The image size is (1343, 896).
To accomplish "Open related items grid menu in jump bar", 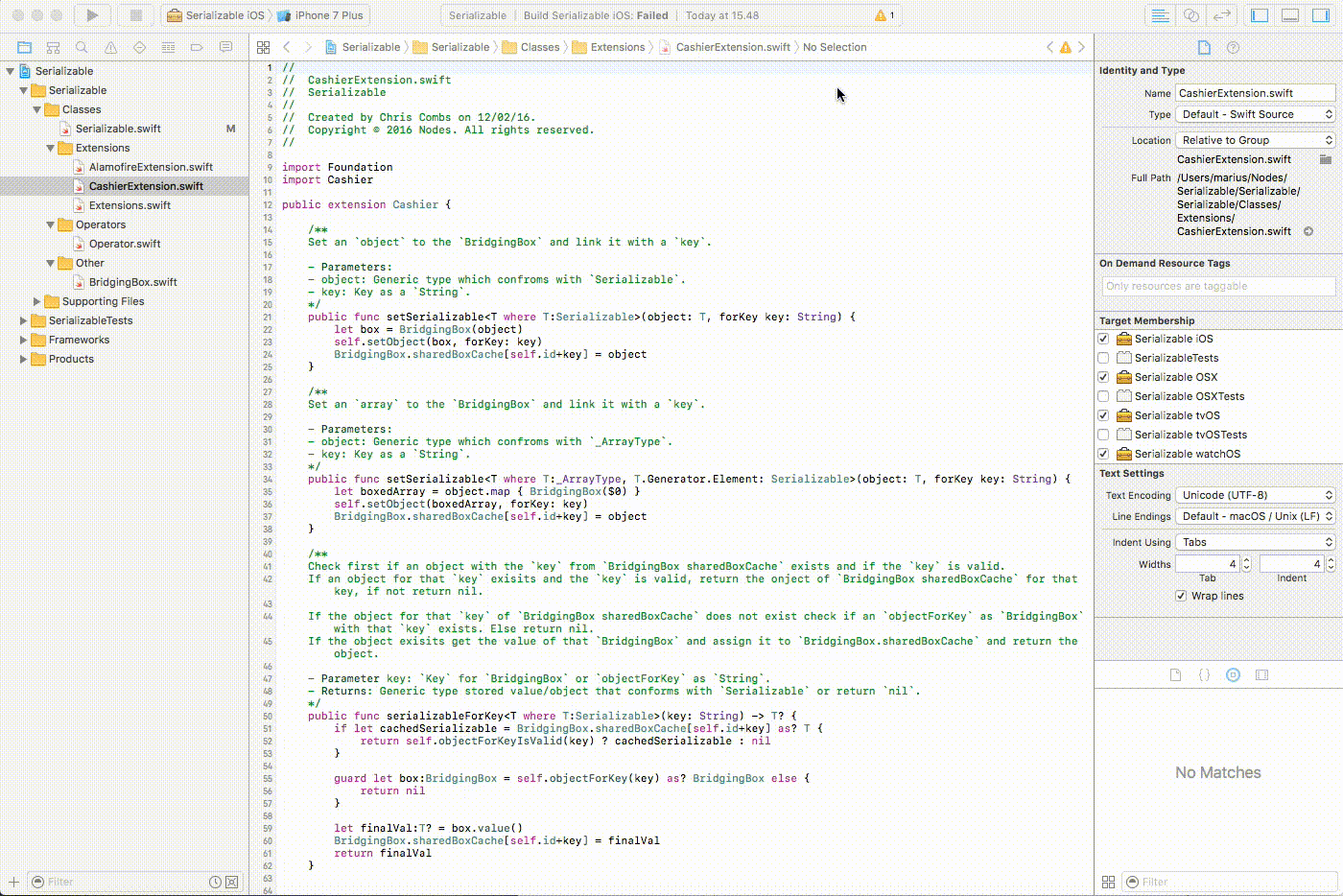I will [263, 47].
